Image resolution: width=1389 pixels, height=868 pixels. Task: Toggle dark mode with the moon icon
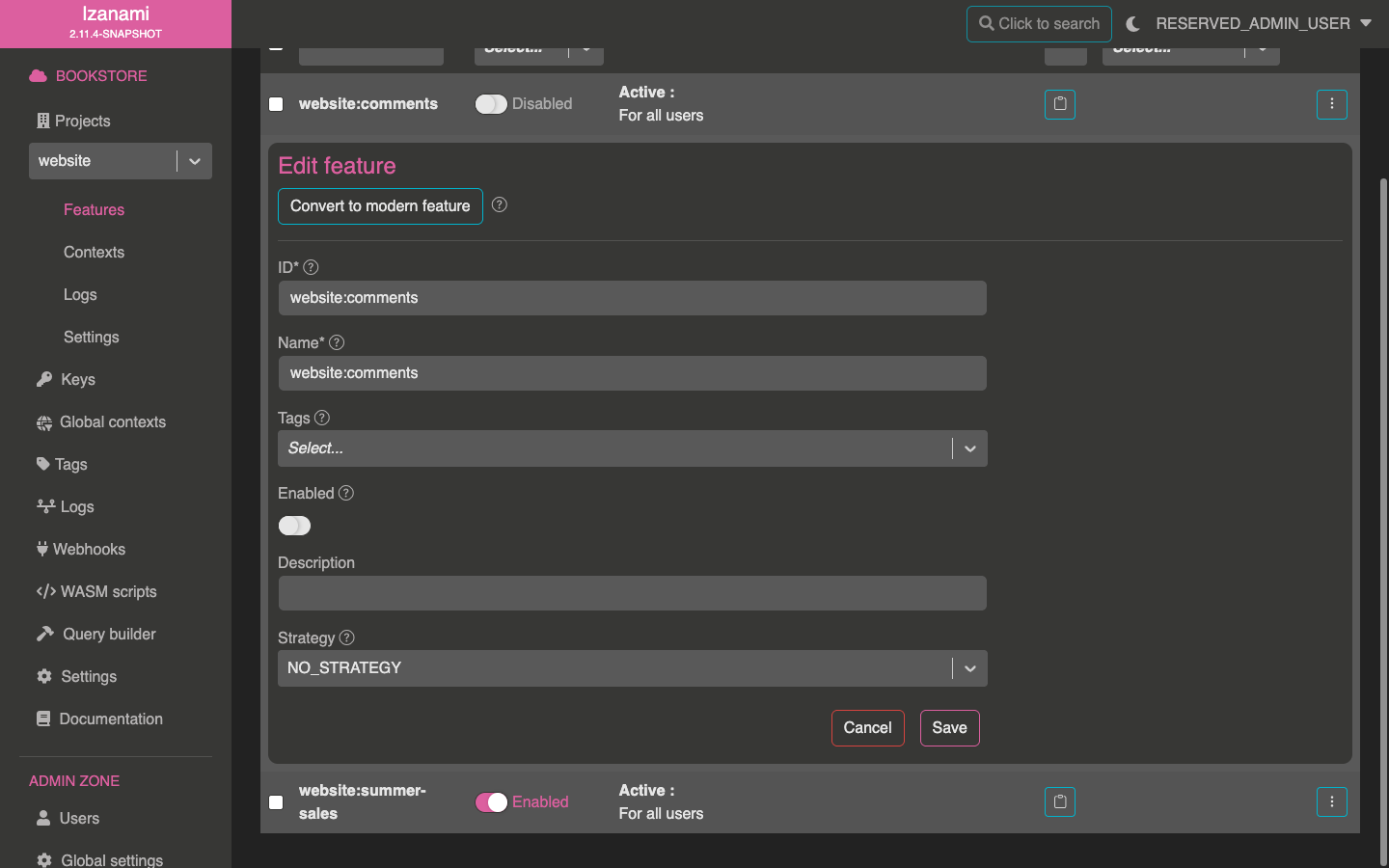click(1132, 24)
